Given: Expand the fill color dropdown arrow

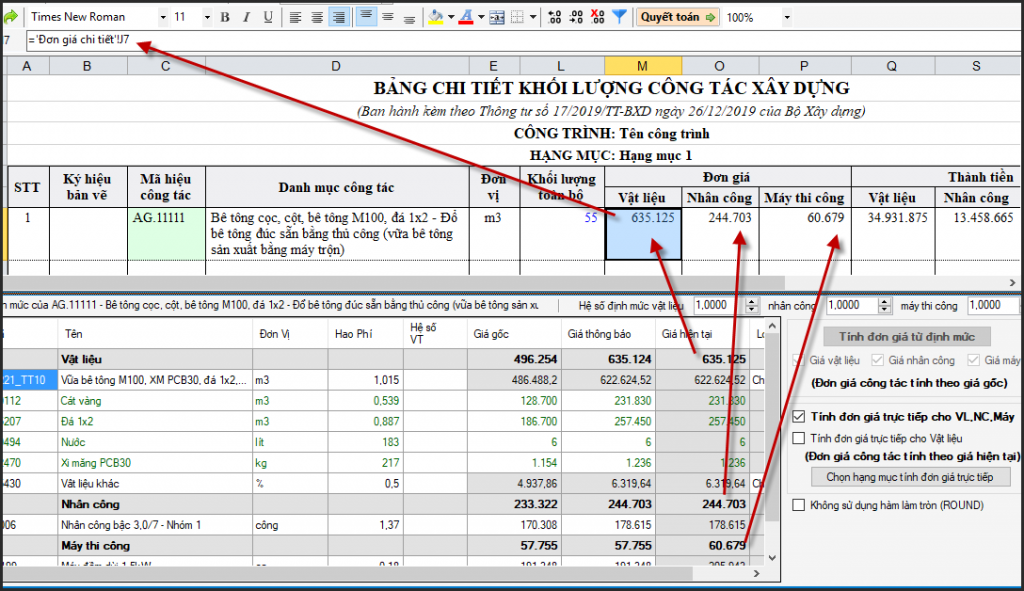Looking at the screenshot, I should [x=451, y=17].
